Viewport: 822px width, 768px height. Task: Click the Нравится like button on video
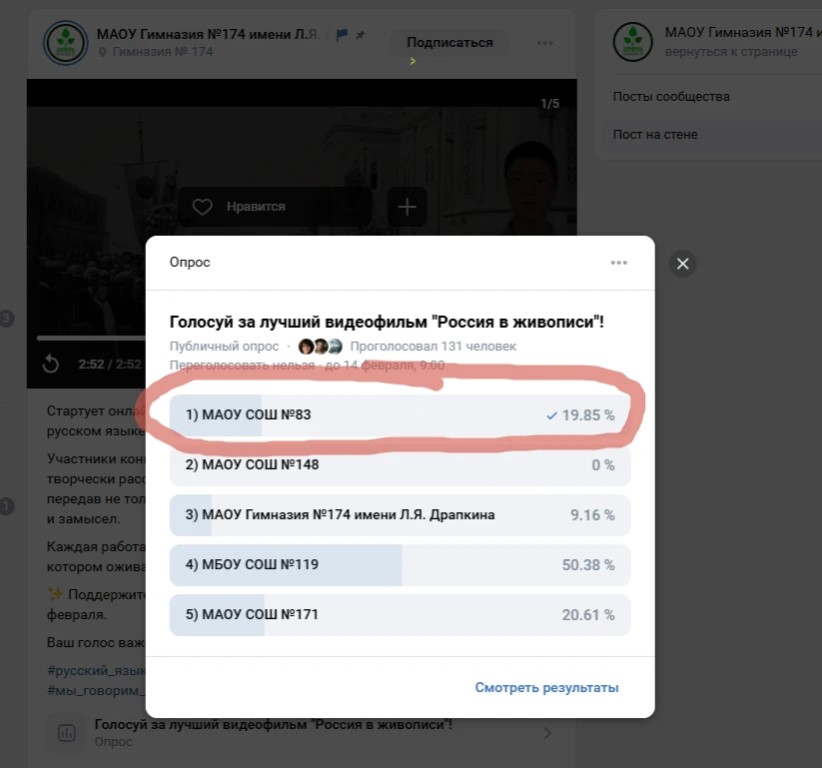[x=274, y=207]
